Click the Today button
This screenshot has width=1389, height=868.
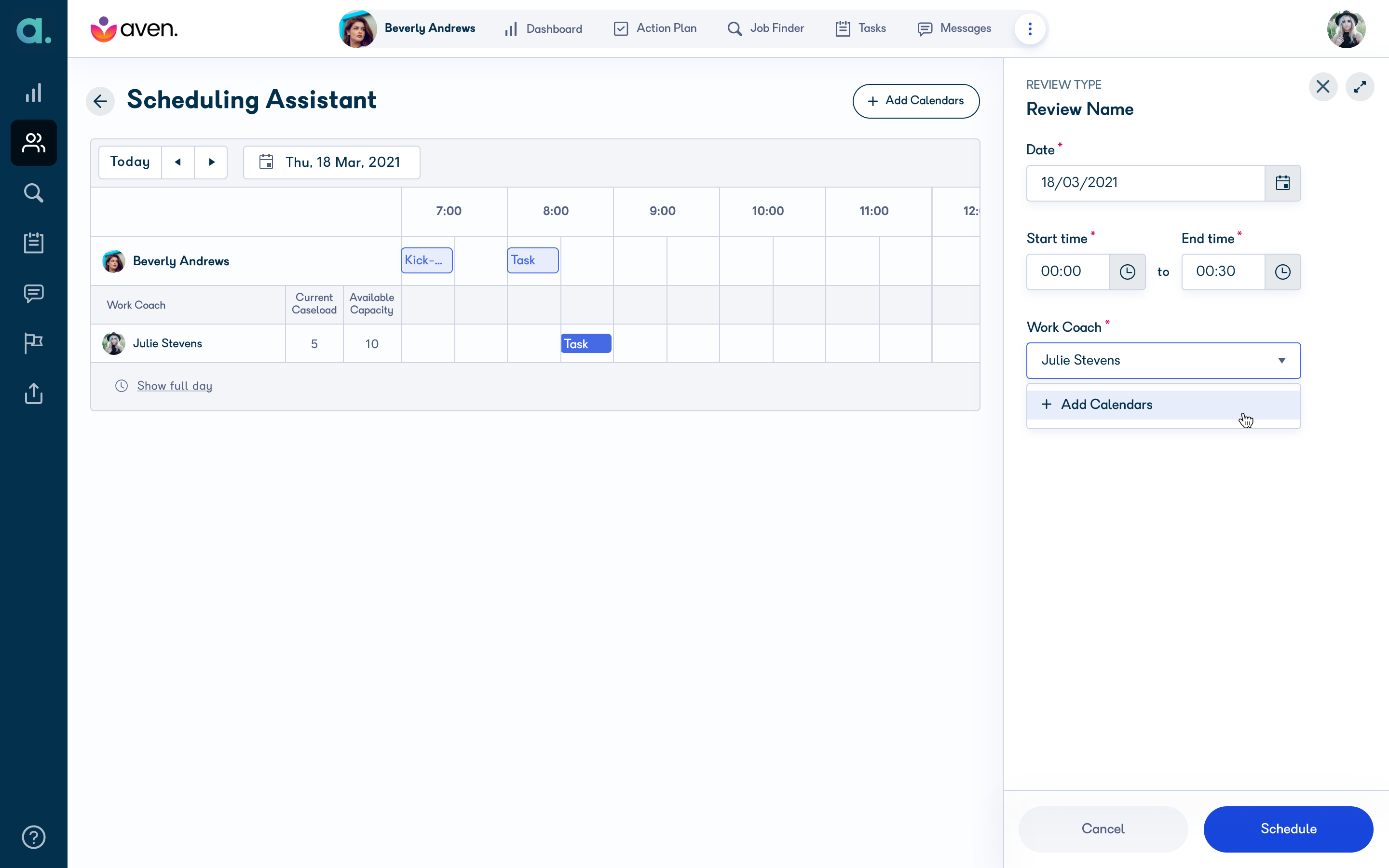point(130,163)
